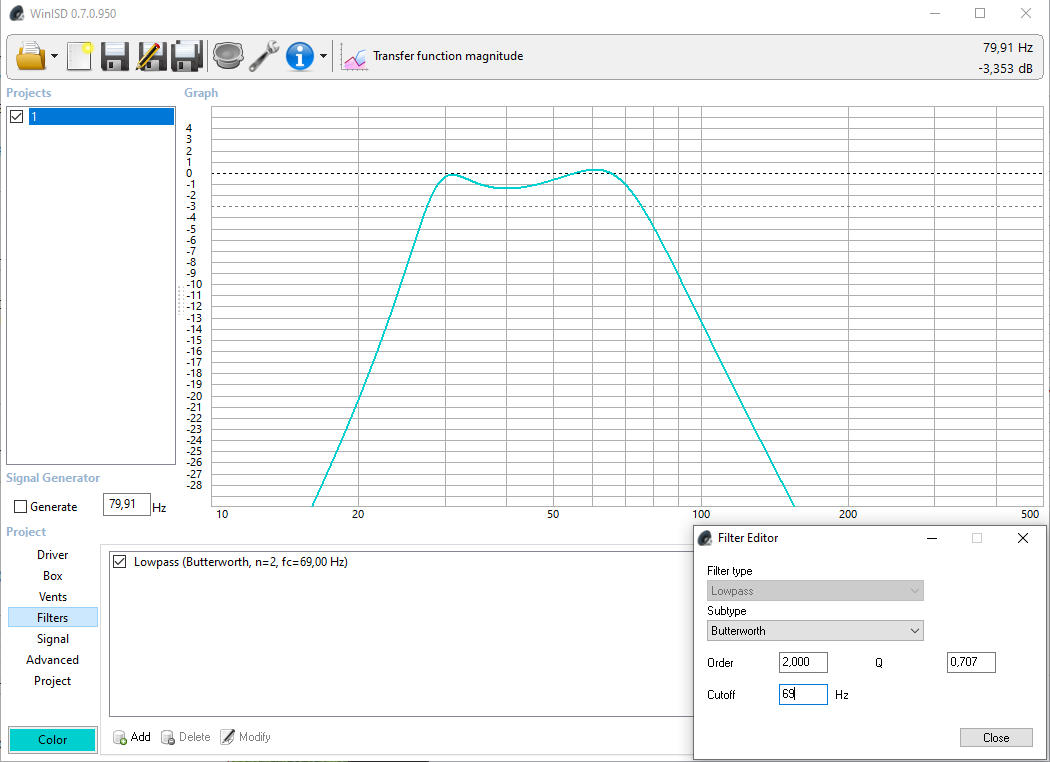This screenshot has height=762, width=1050.
Task: Save all projects with the double floppy icon
Action: pyautogui.click(x=187, y=56)
